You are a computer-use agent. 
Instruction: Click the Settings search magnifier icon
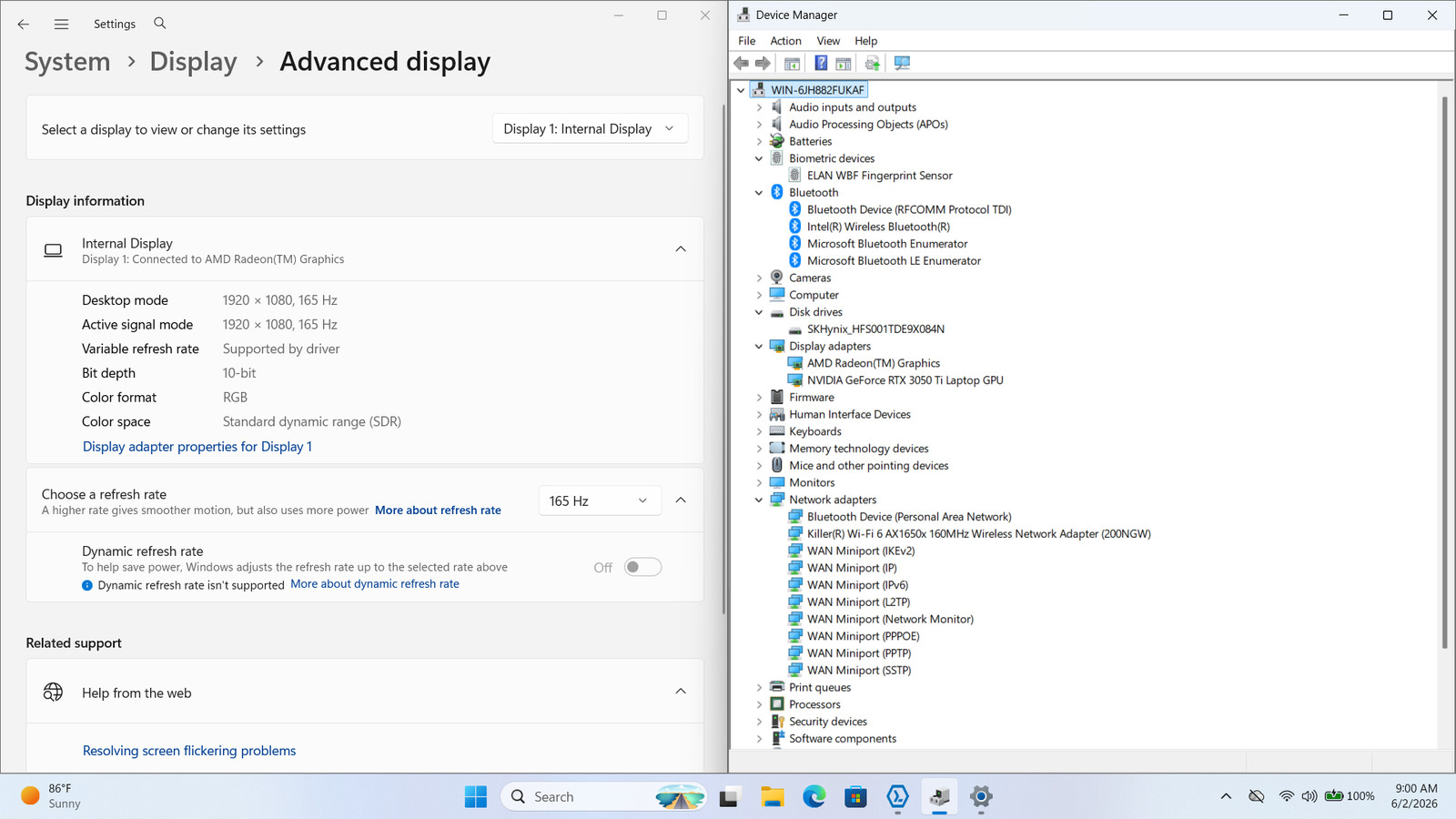[x=160, y=23]
